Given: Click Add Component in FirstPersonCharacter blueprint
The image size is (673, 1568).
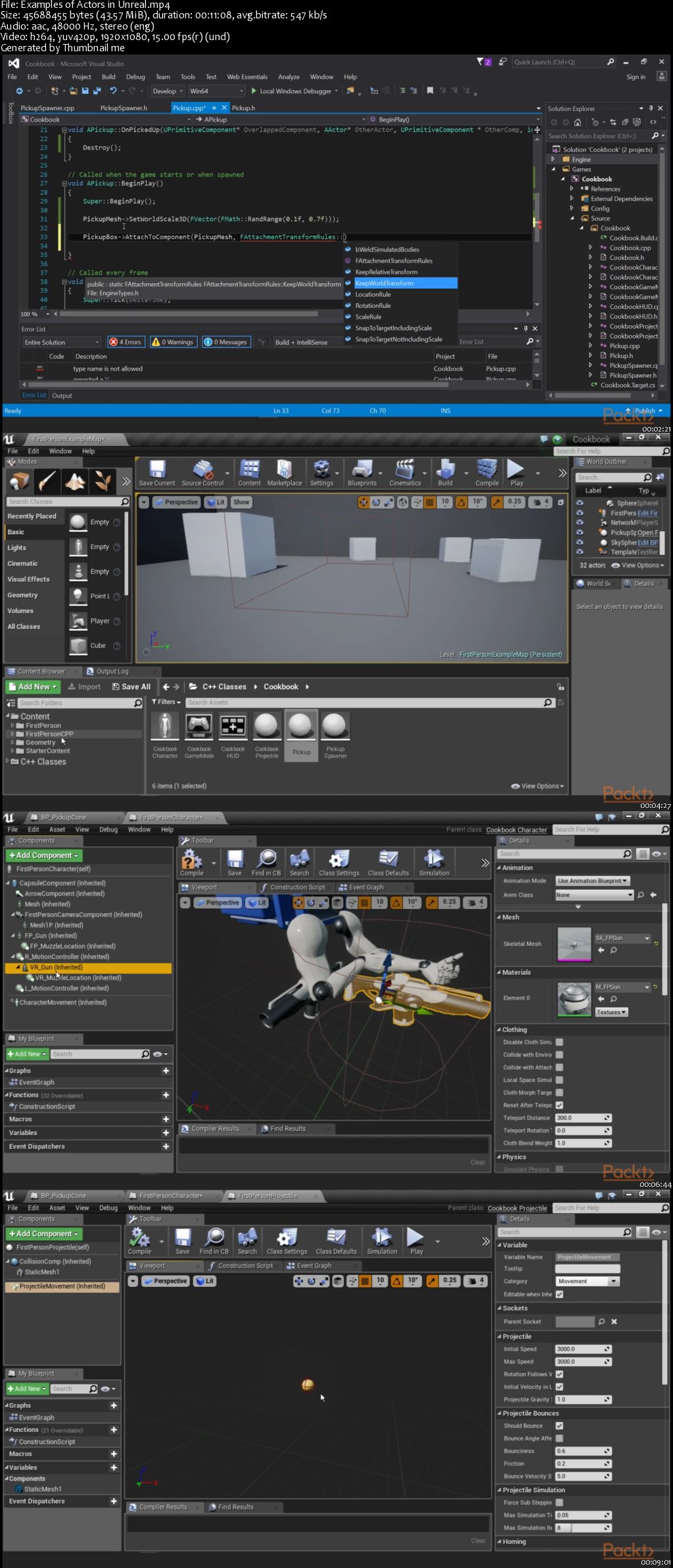Looking at the screenshot, I should point(44,855).
